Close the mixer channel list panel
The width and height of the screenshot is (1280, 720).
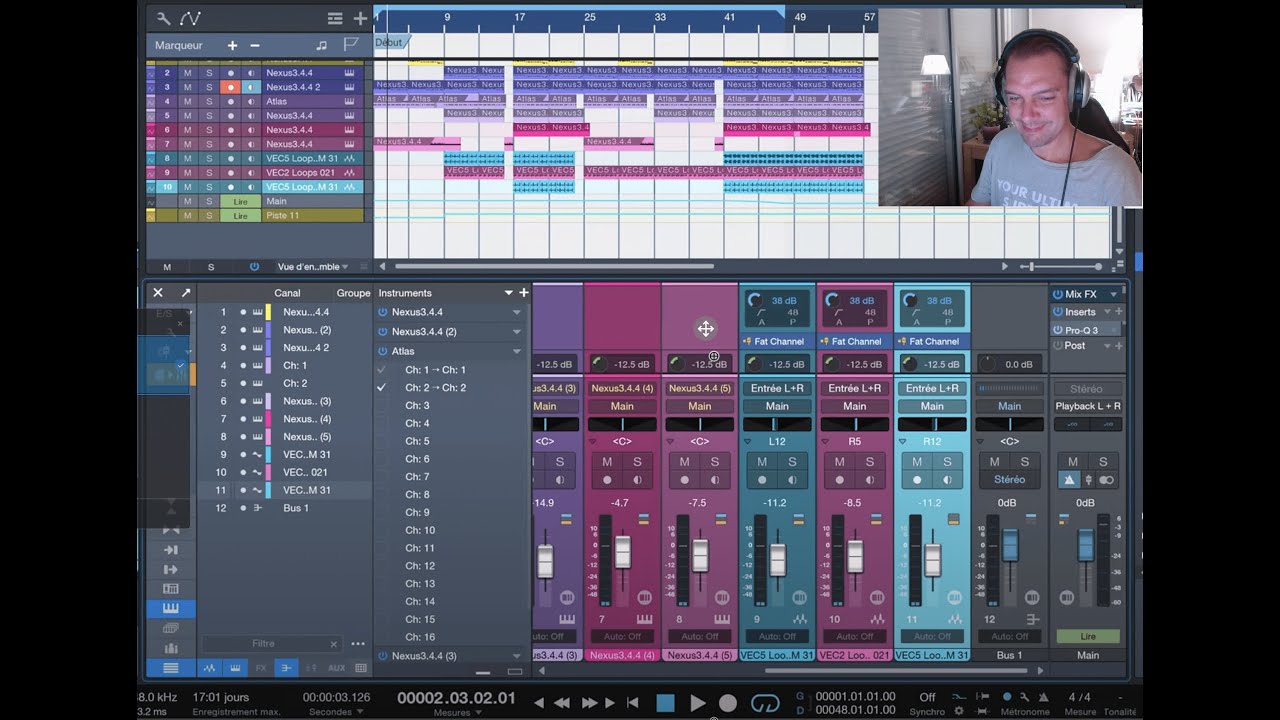point(157,293)
